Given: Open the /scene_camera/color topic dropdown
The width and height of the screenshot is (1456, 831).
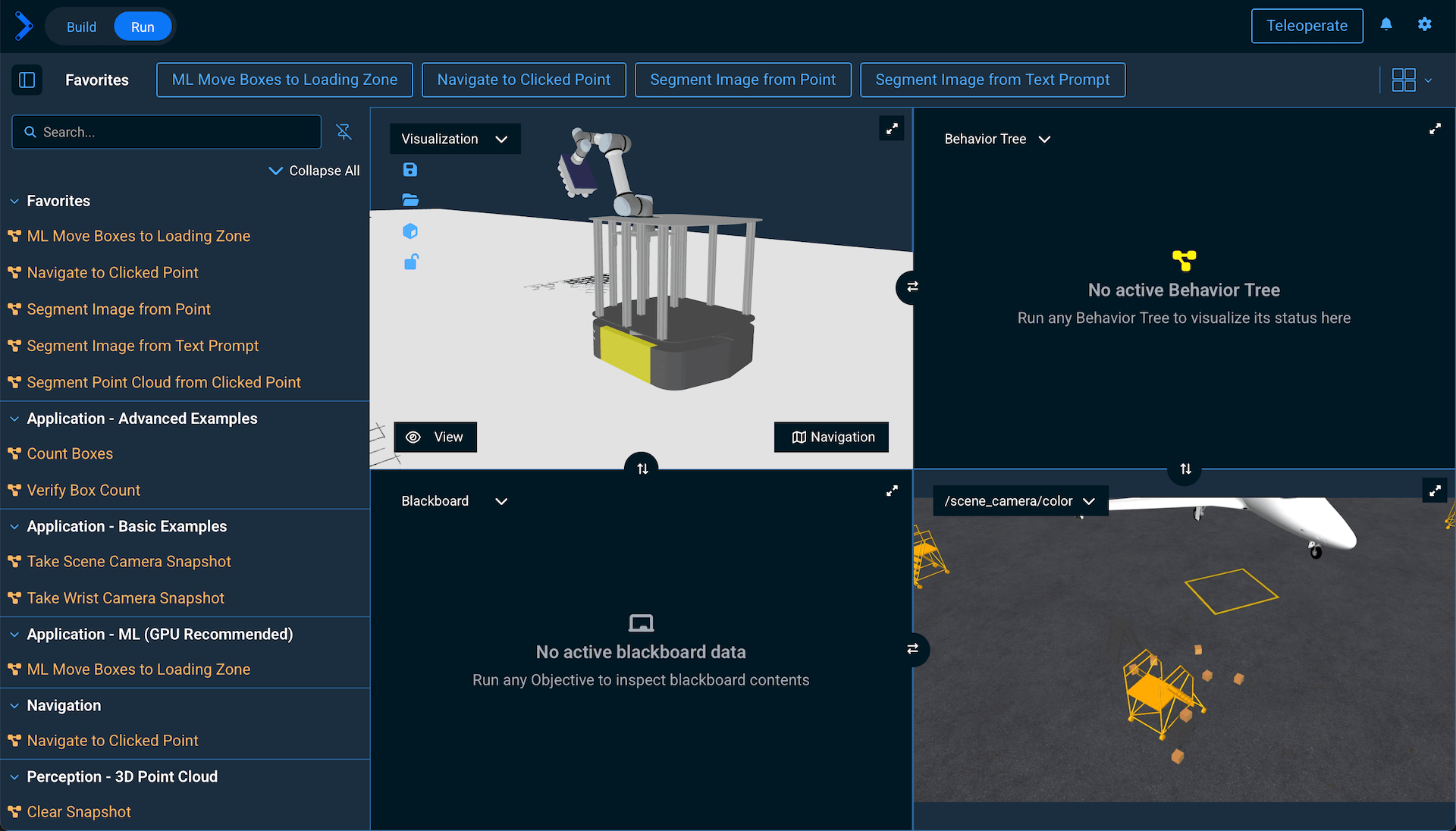Looking at the screenshot, I should click(1019, 501).
